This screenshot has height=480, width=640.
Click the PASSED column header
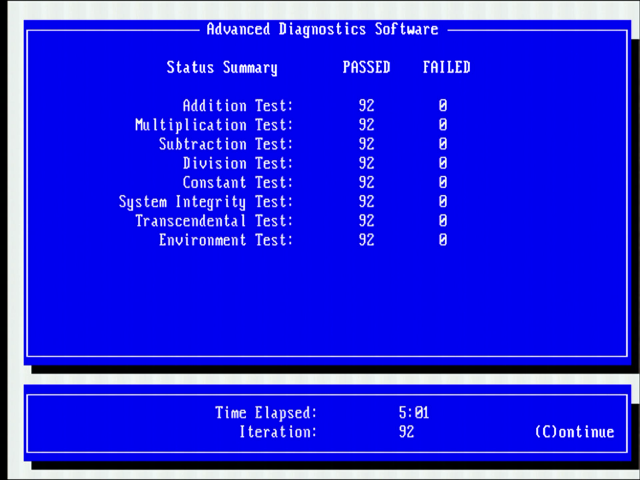(367, 67)
